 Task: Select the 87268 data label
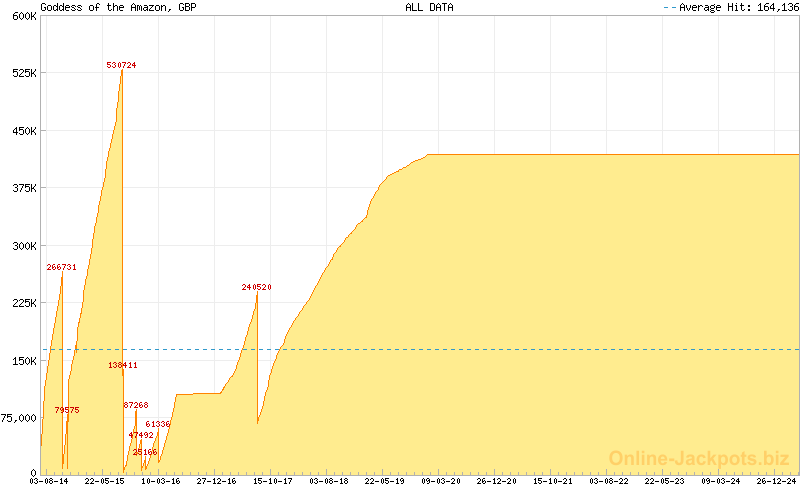coord(136,405)
